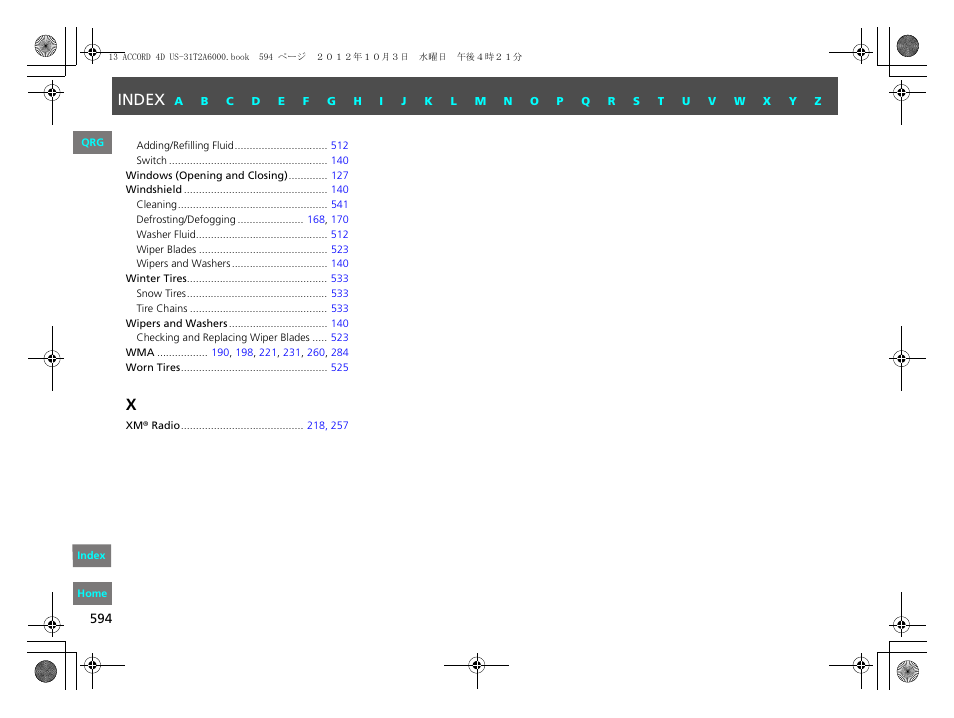Open WMA page 221 link

click(268, 352)
